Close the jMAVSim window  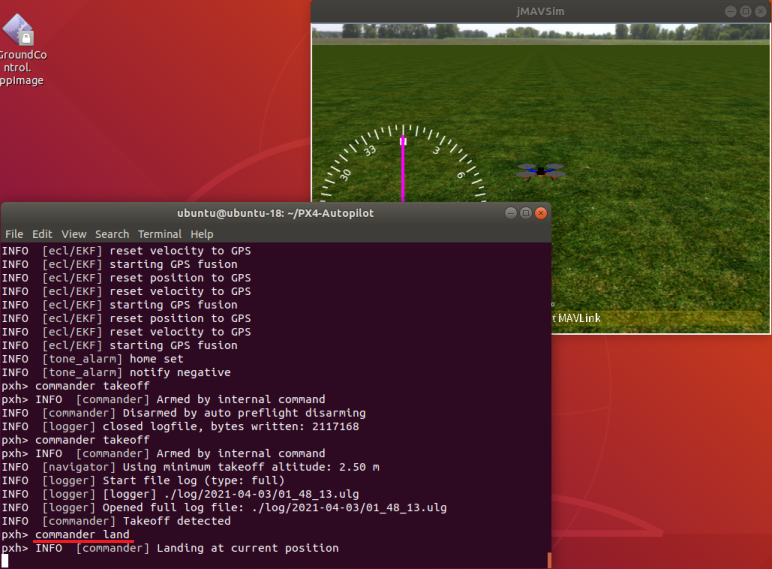coord(760,11)
